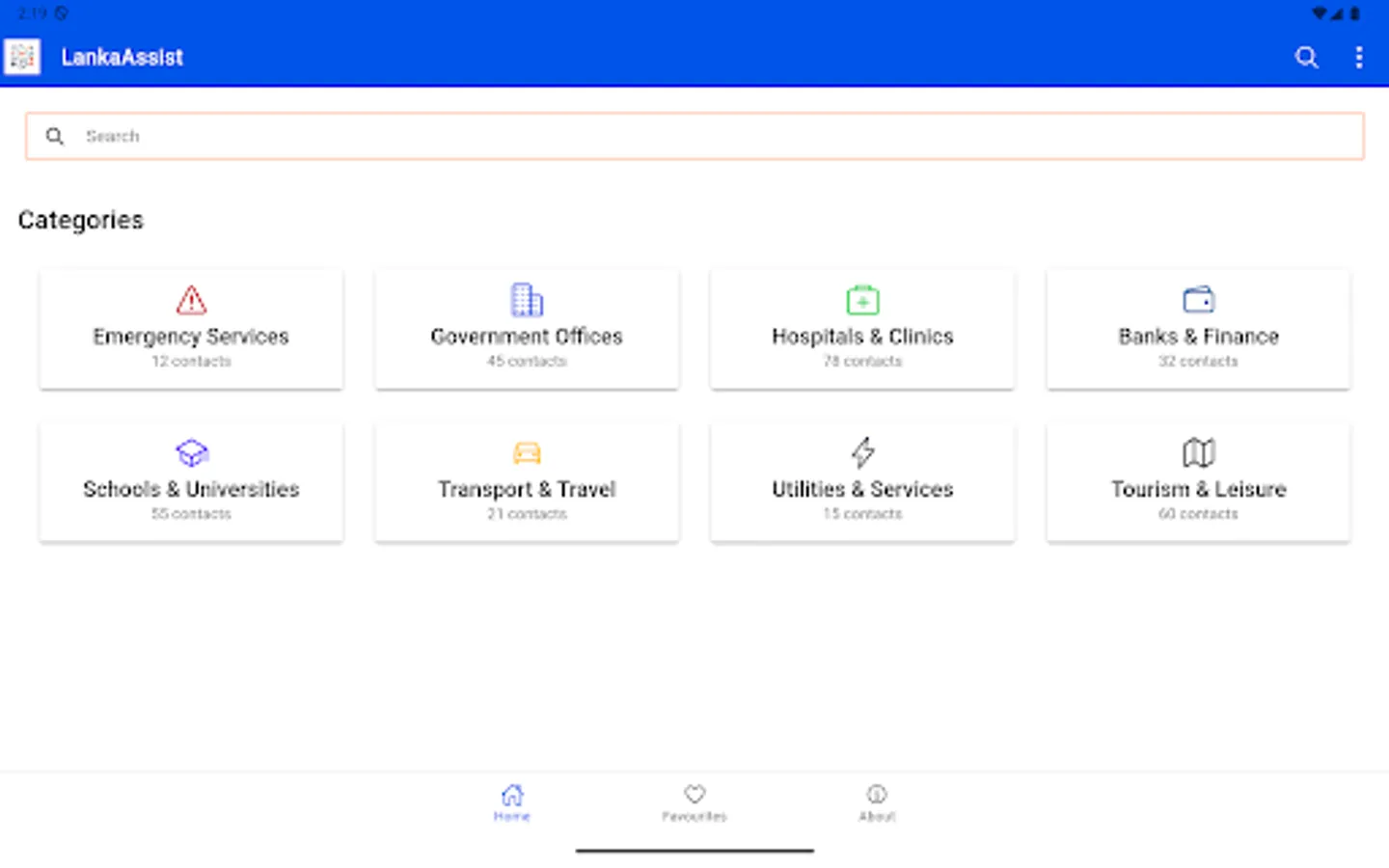Click the LankaAssist title text
Screen dimensions: 1389x868
pos(123,57)
